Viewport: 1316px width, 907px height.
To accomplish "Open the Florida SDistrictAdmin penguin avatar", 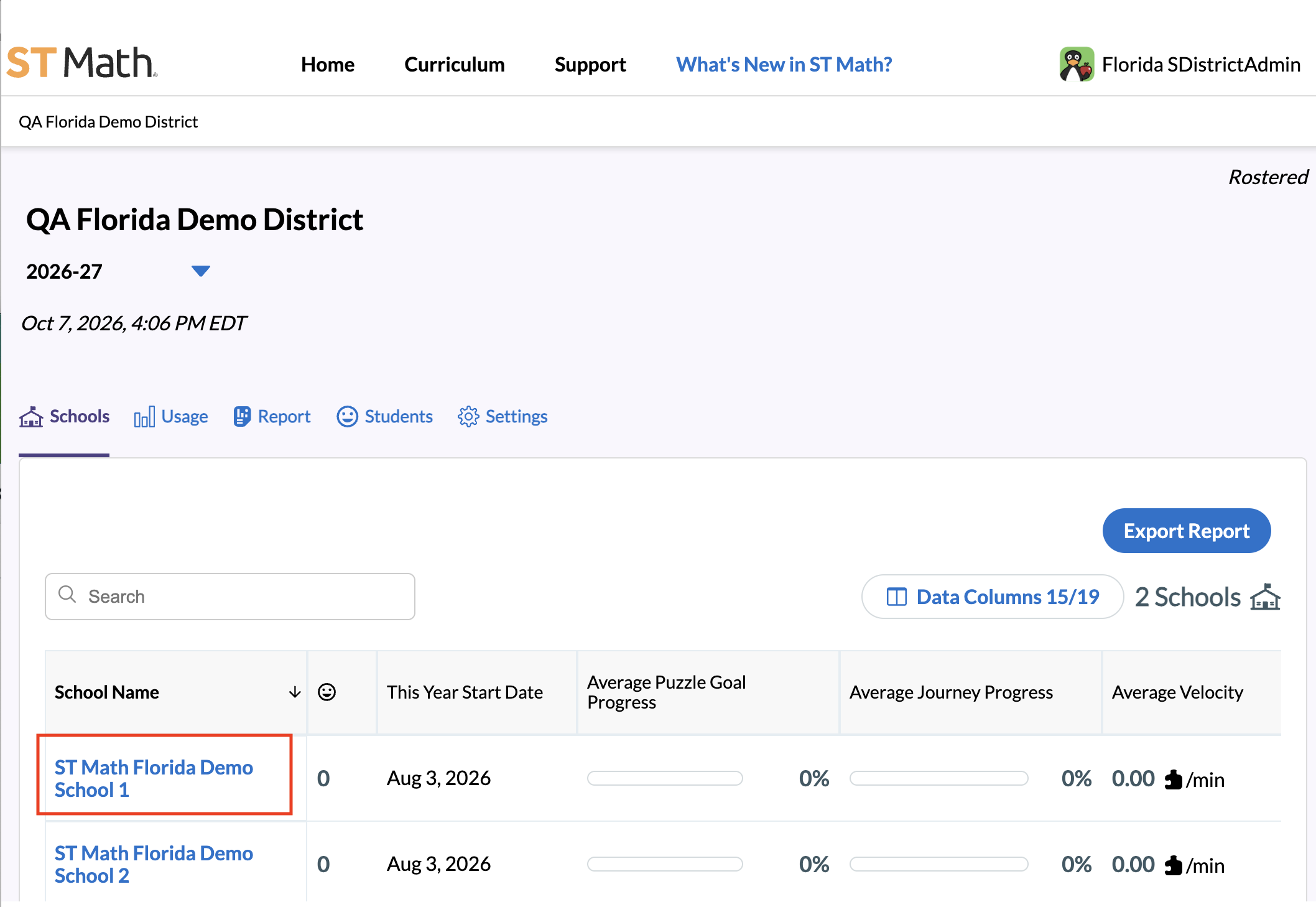I will [1077, 64].
